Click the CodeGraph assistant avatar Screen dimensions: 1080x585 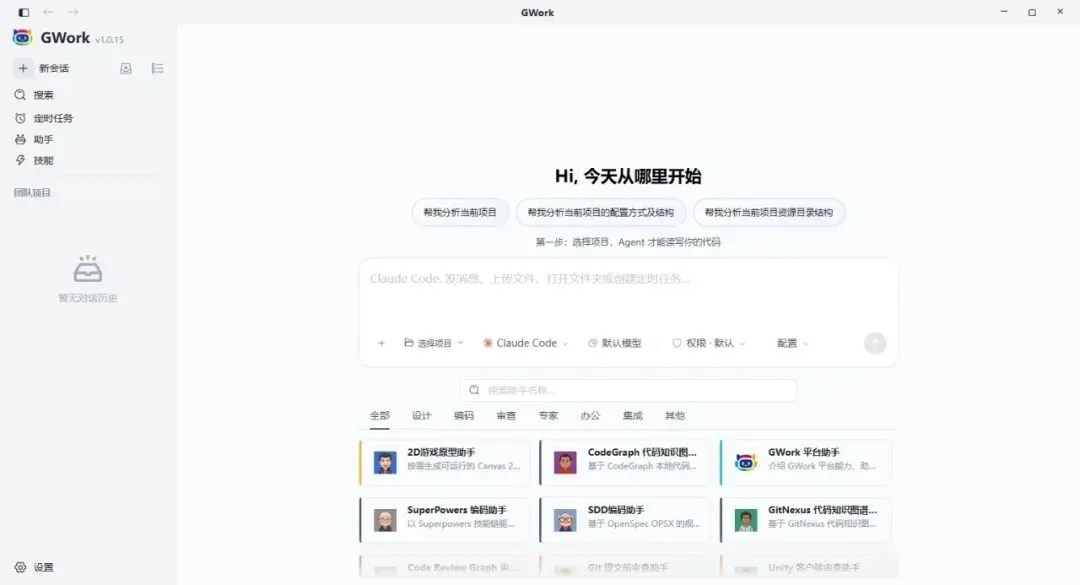tap(565, 462)
